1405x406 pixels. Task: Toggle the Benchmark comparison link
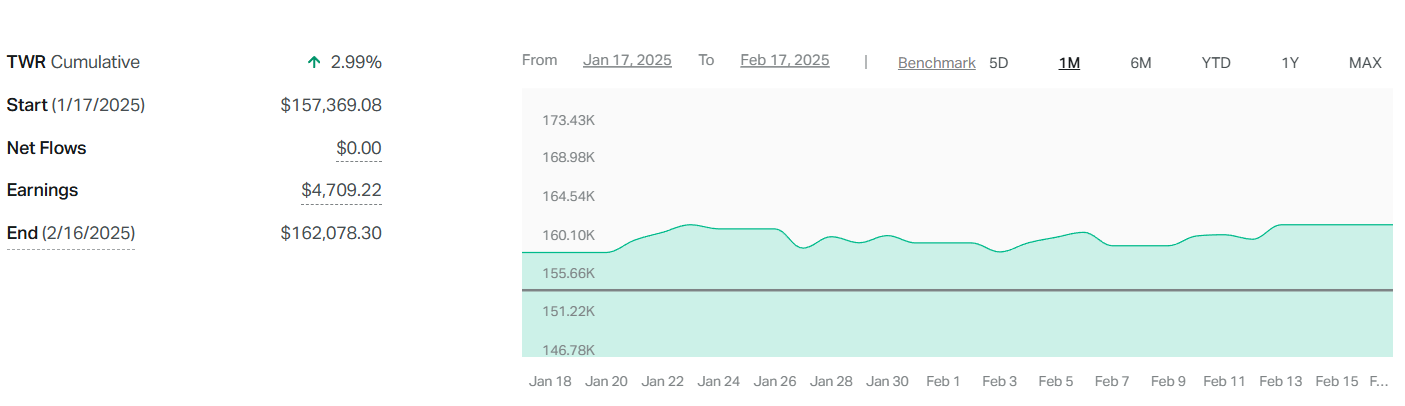click(936, 63)
